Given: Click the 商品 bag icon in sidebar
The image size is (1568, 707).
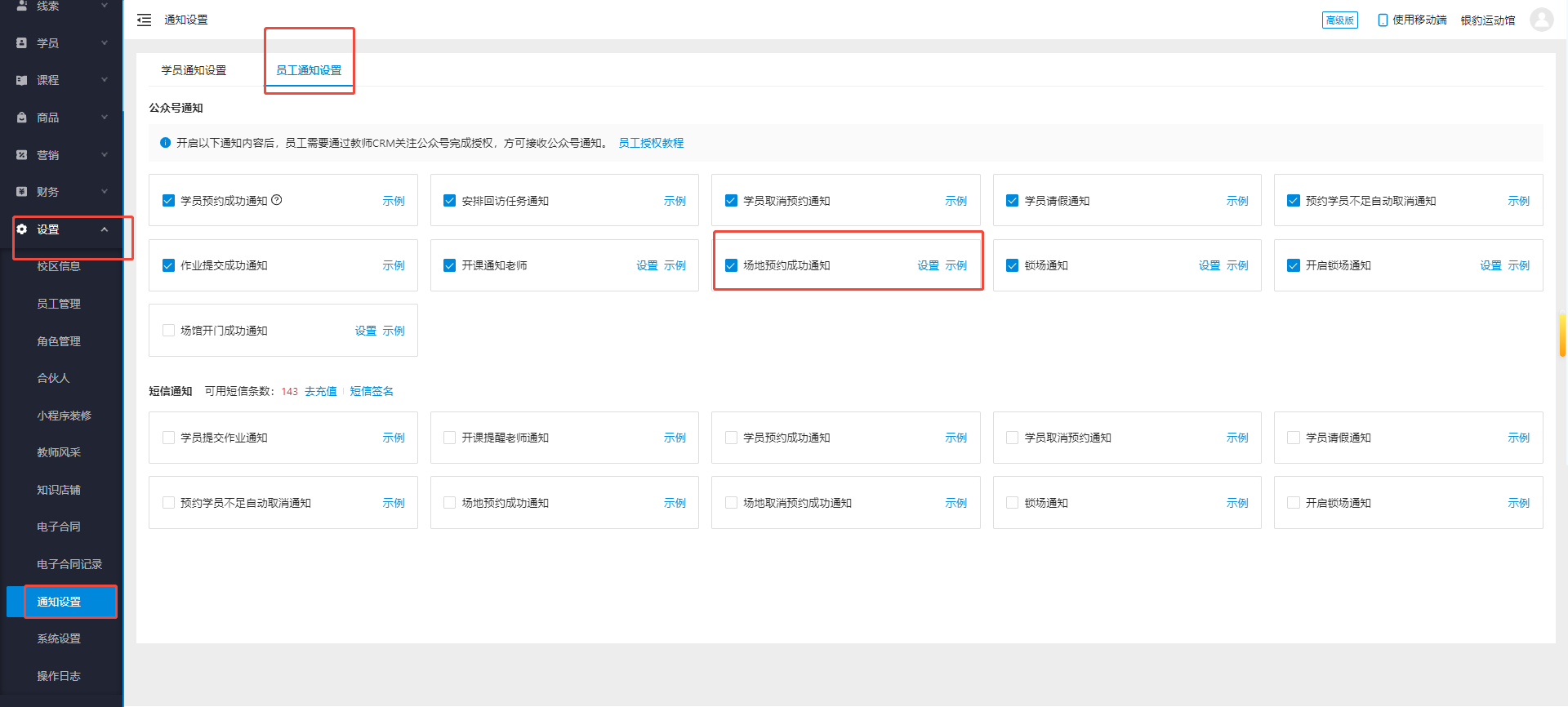Looking at the screenshot, I should point(22,118).
